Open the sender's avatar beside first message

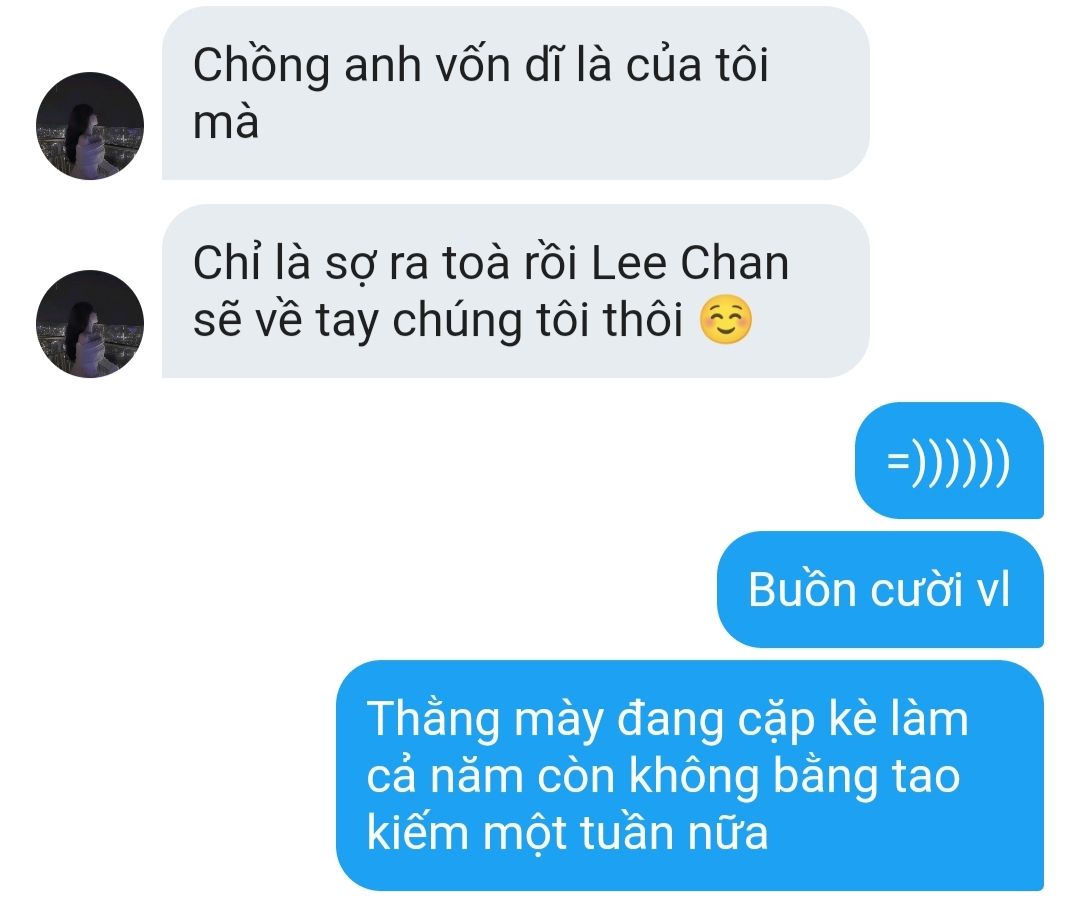click(90, 126)
